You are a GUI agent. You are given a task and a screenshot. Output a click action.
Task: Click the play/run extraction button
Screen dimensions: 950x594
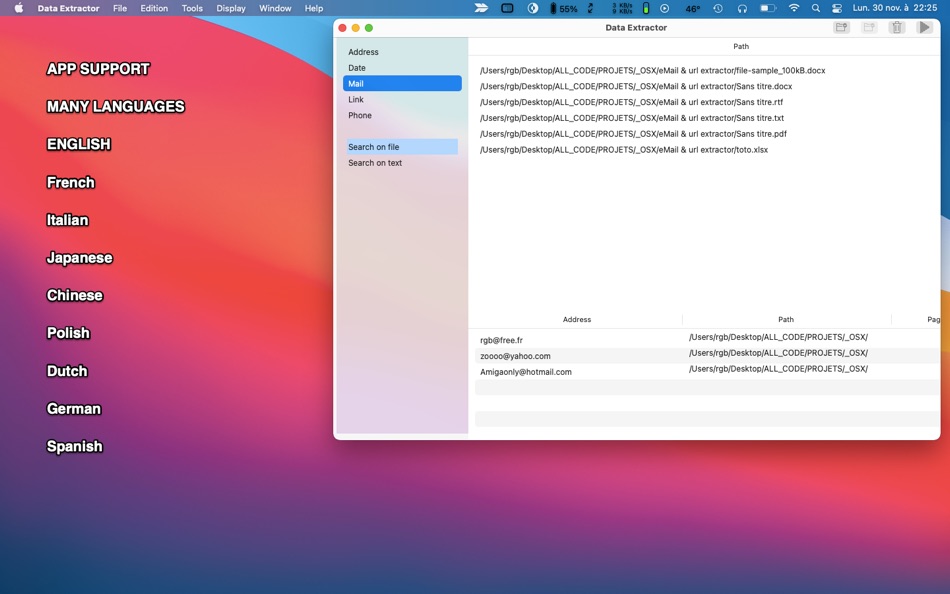(924, 27)
